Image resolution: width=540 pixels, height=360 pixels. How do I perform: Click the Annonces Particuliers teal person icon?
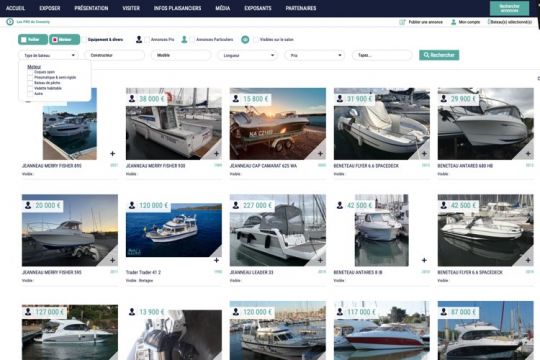184,40
